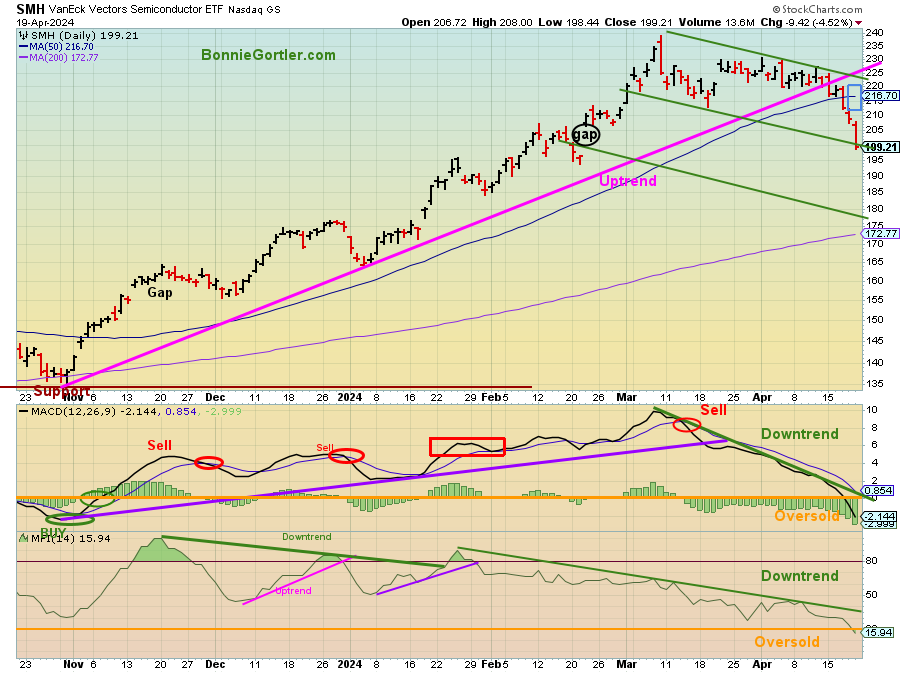Click the 'Gap' label near November 20
This screenshot has height=673, width=900.
click(160, 293)
